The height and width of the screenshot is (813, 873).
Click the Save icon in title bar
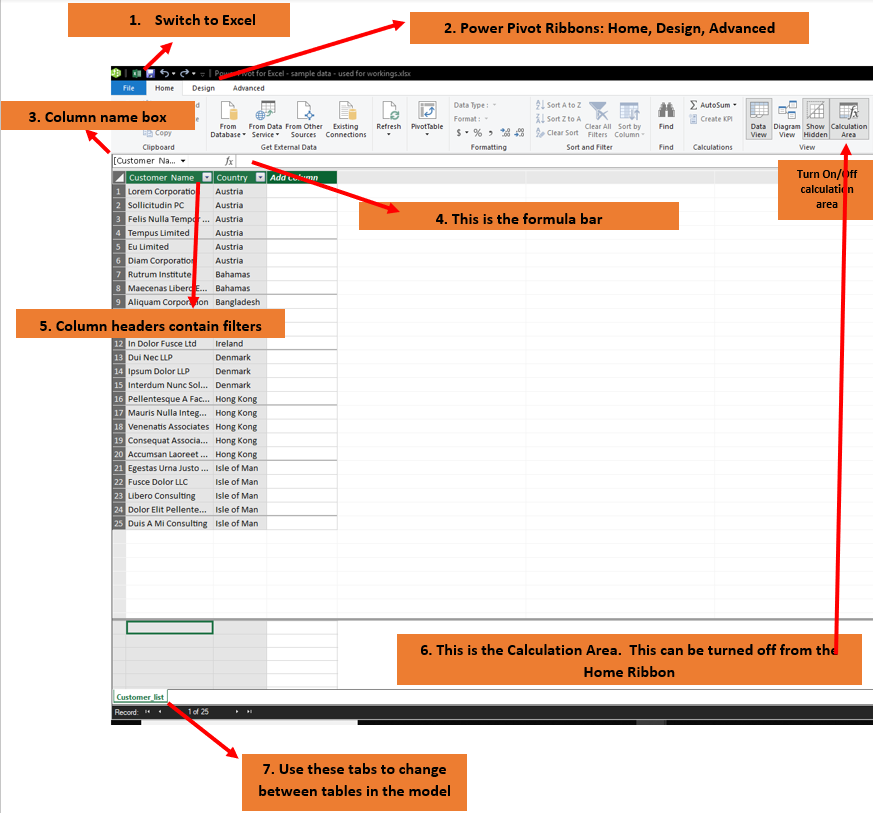click(150, 74)
